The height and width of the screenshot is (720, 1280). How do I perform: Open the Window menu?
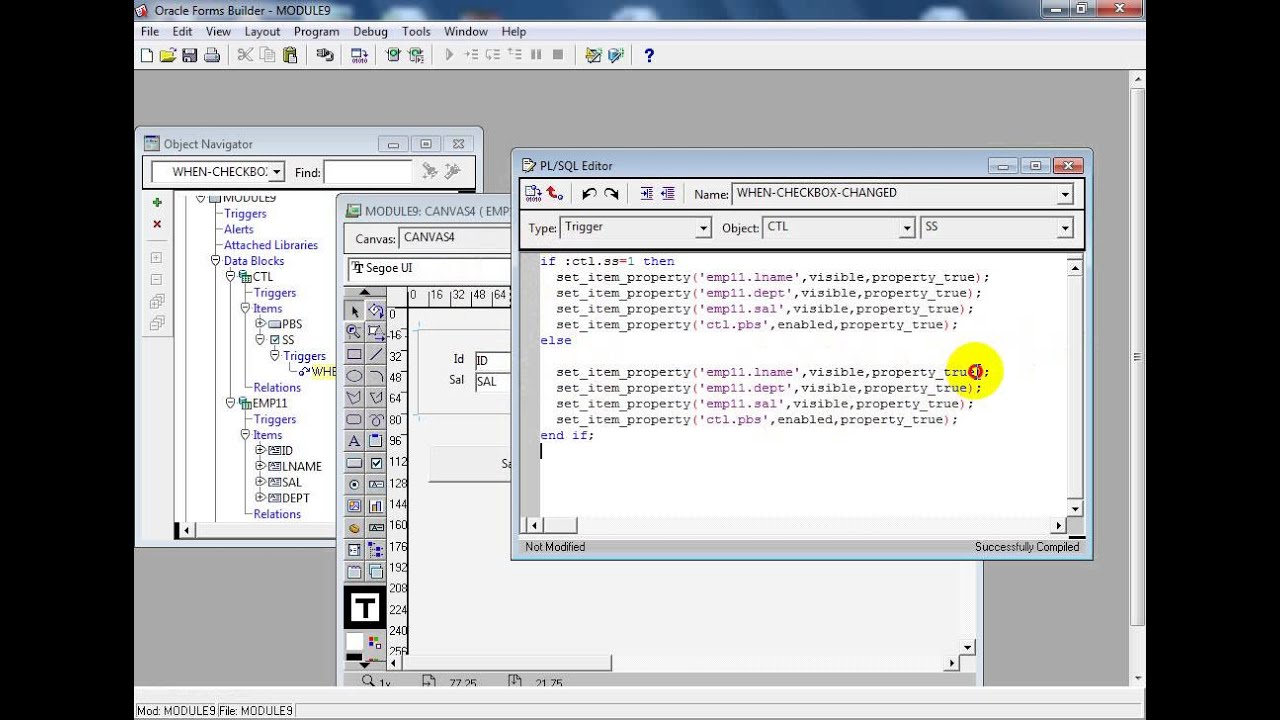tap(466, 31)
